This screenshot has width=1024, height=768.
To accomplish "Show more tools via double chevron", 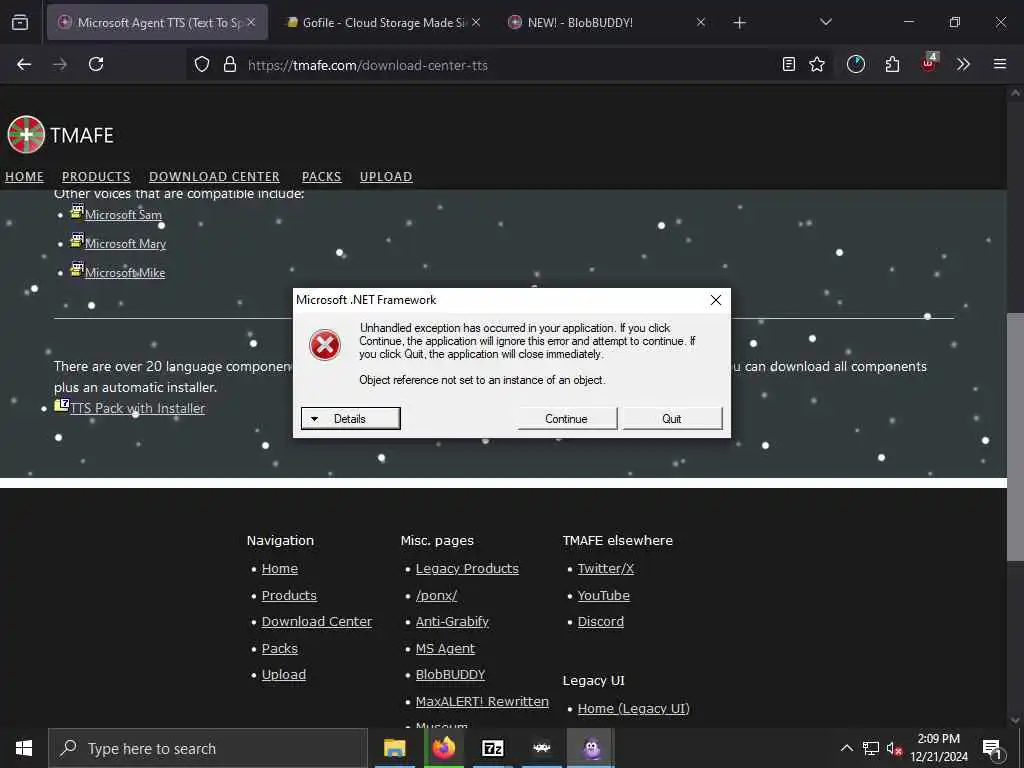I will (963, 64).
